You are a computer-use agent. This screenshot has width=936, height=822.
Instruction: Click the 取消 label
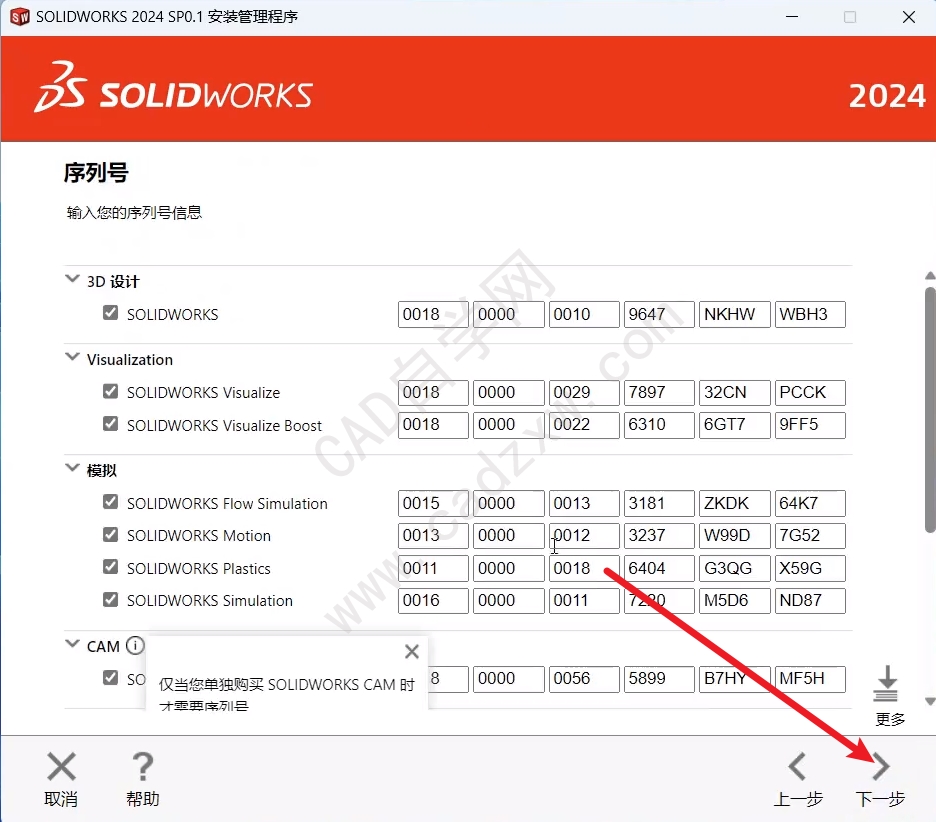(61, 799)
